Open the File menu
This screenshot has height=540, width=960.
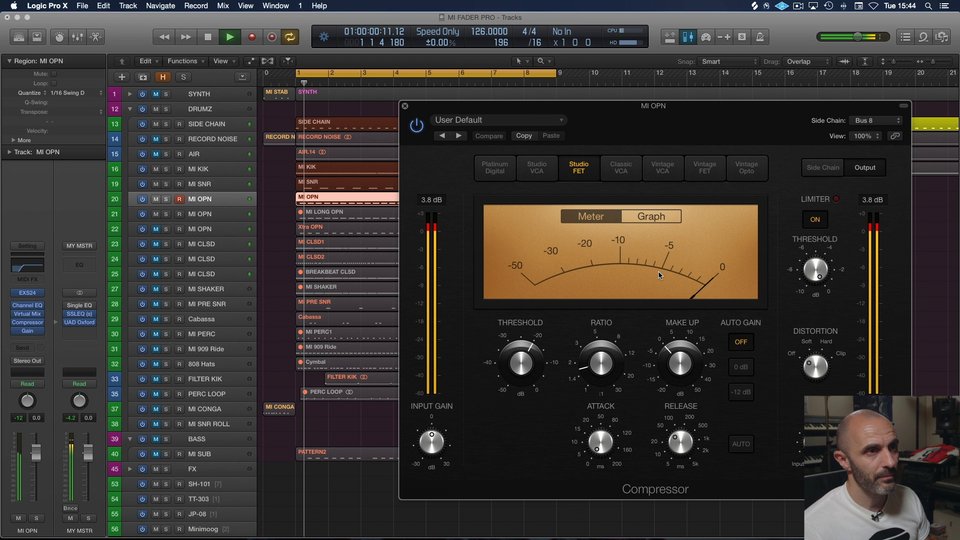coord(82,6)
